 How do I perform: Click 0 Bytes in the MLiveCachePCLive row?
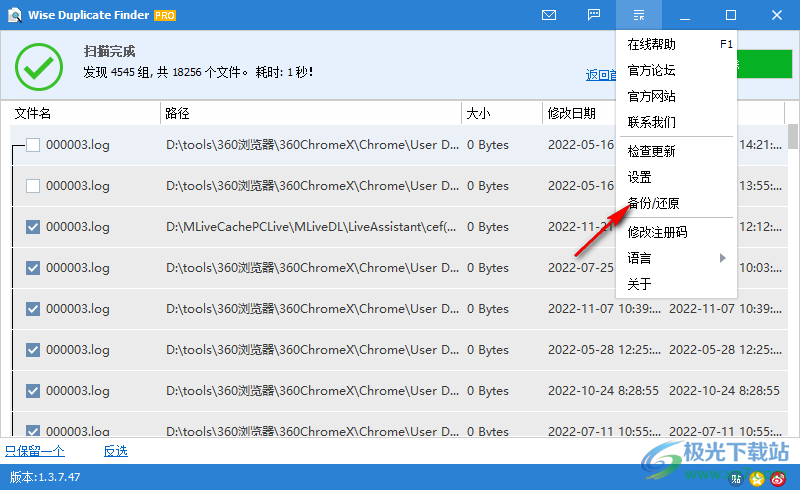click(488, 227)
